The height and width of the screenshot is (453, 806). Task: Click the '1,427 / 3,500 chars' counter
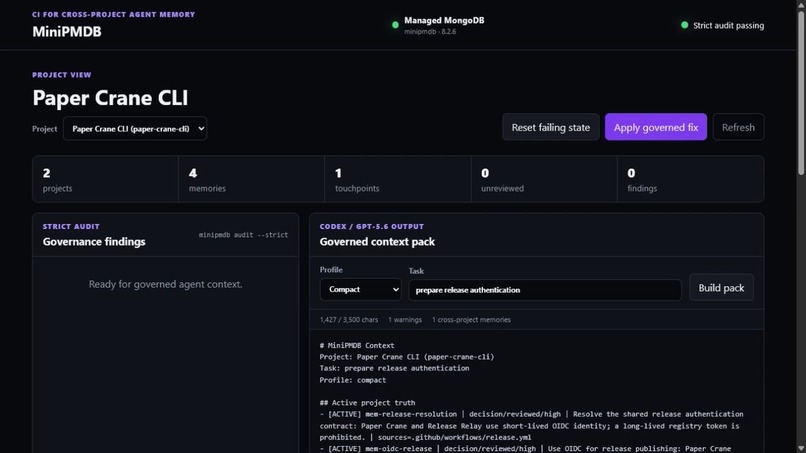click(349, 320)
